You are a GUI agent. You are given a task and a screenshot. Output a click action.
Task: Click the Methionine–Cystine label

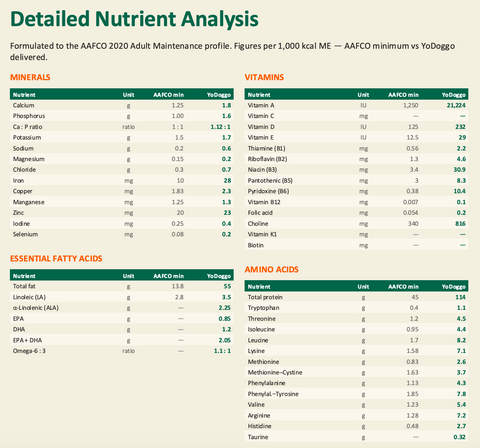pyautogui.click(x=275, y=373)
